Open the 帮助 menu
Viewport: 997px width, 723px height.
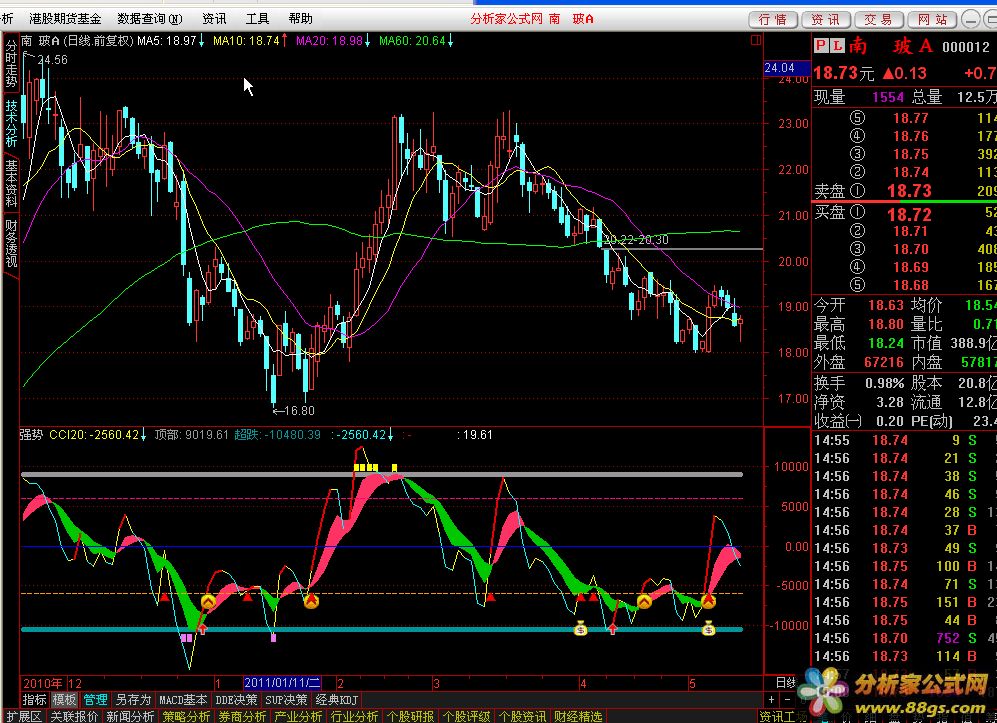pos(300,19)
